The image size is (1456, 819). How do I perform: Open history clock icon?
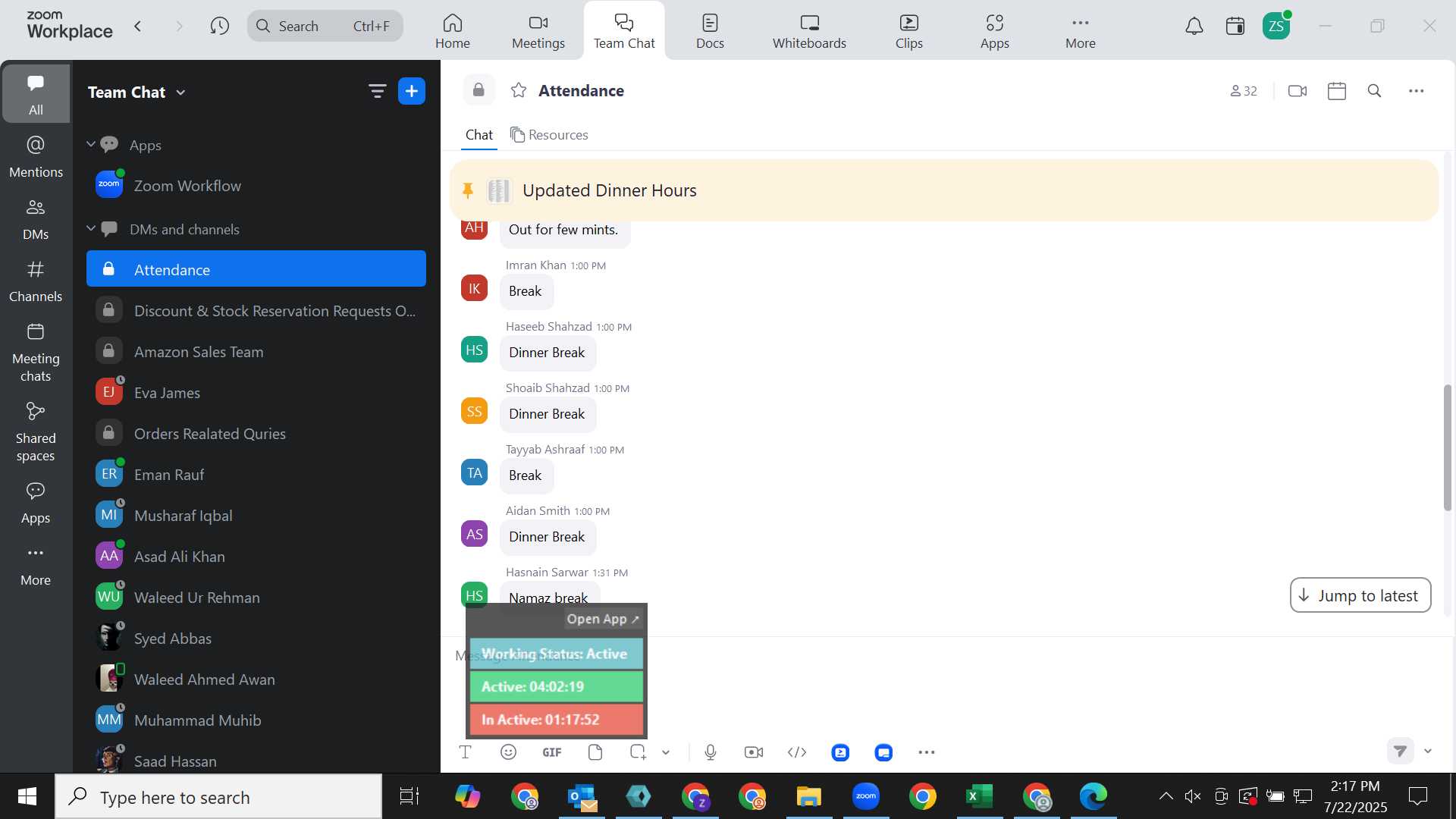(220, 27)
